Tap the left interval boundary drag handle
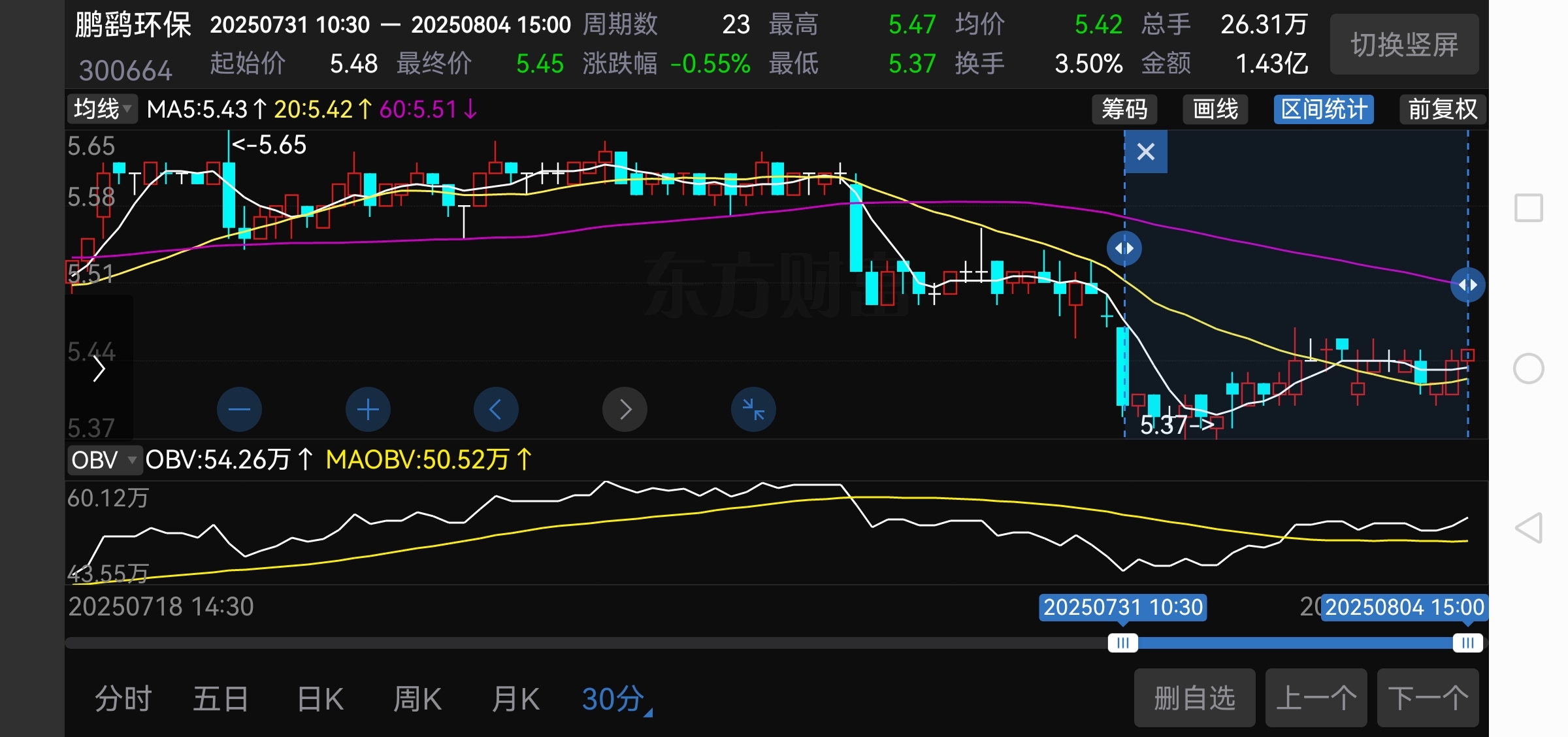The image size is (1568, 737). point(1124,248)
